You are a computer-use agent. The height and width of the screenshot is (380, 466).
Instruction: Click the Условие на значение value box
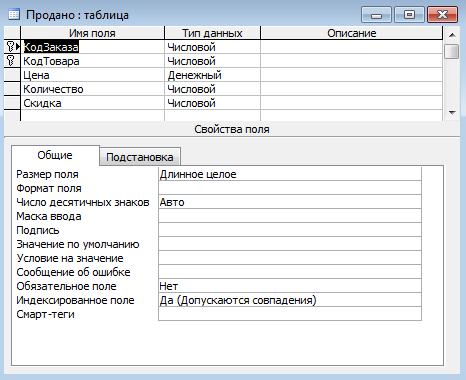coord(290,258)
